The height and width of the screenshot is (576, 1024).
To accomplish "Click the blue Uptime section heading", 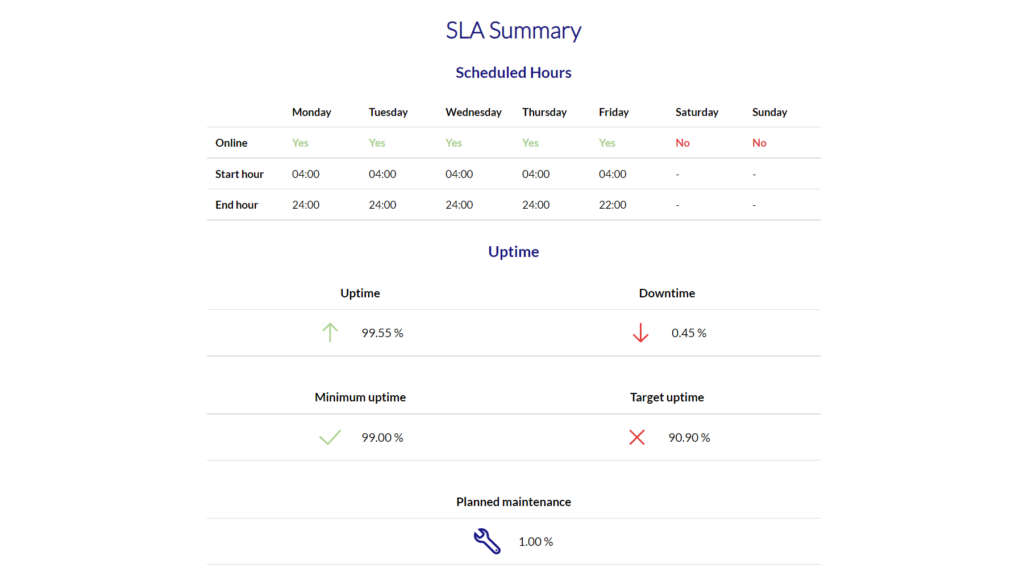I will [x=513, y=251].
